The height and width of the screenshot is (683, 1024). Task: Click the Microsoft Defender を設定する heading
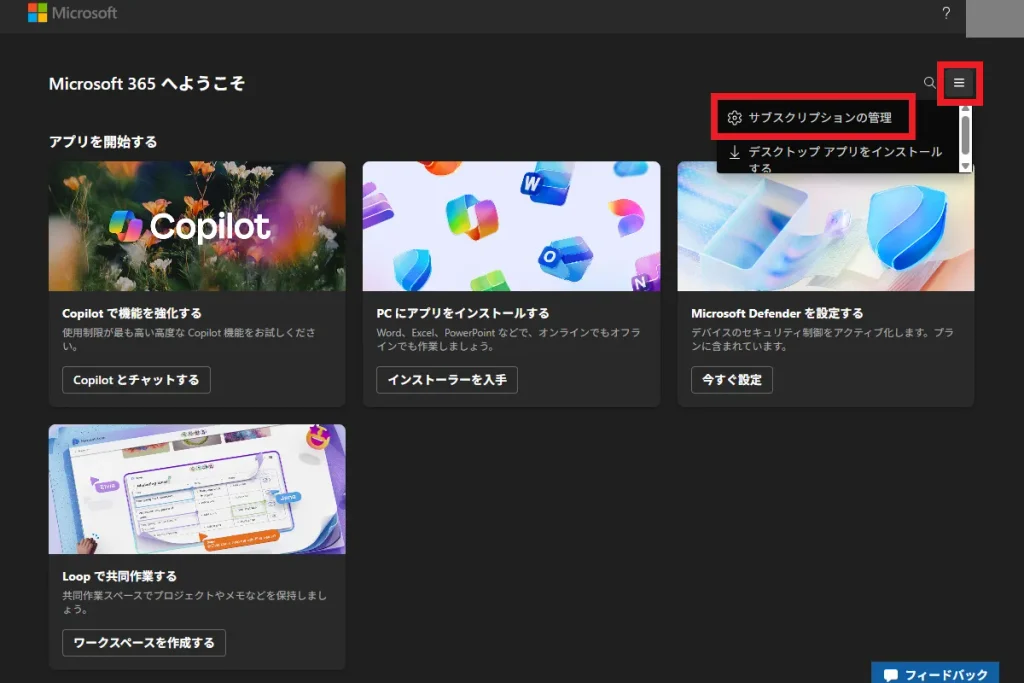coord(777,313)
